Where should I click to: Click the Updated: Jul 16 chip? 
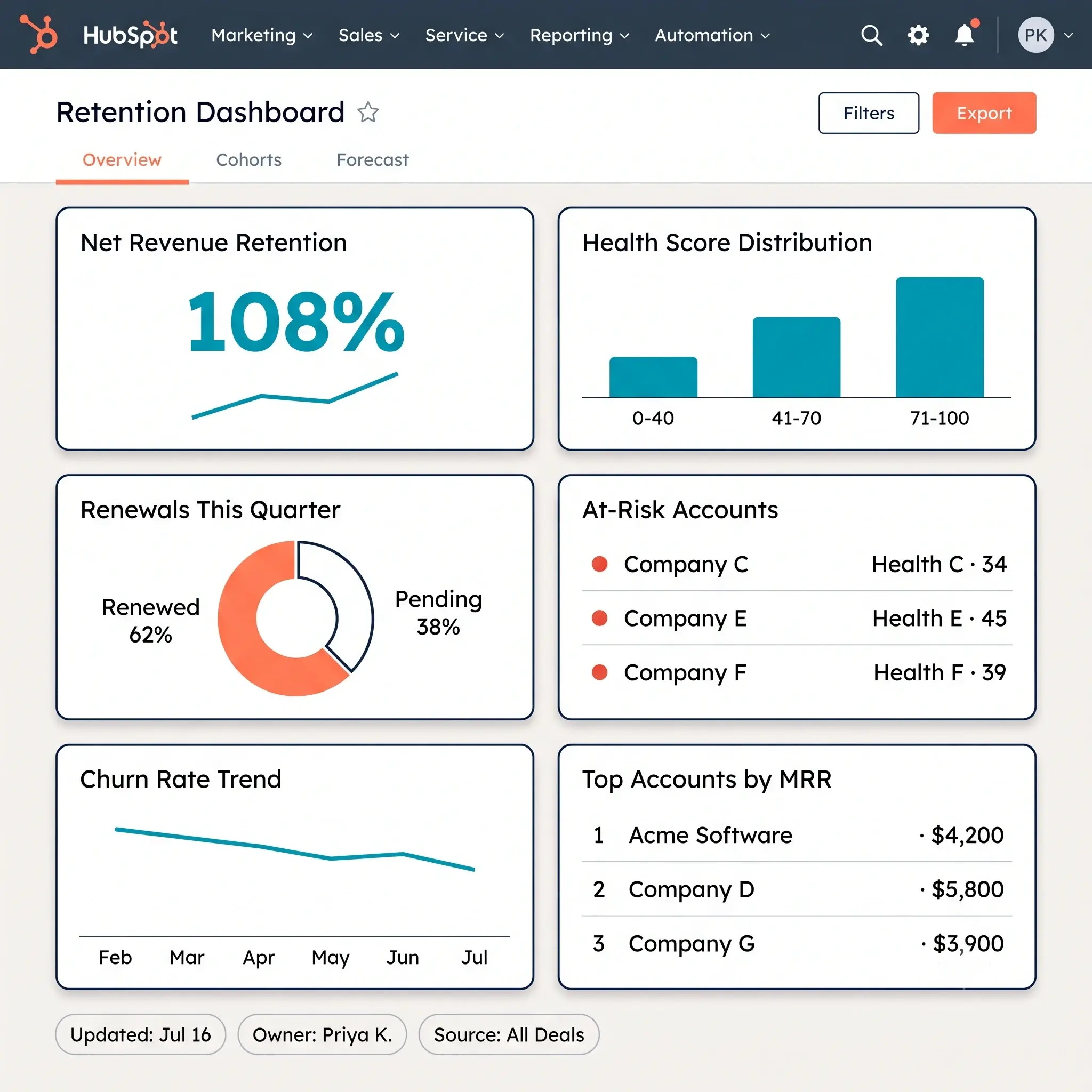coord(141,1034)
